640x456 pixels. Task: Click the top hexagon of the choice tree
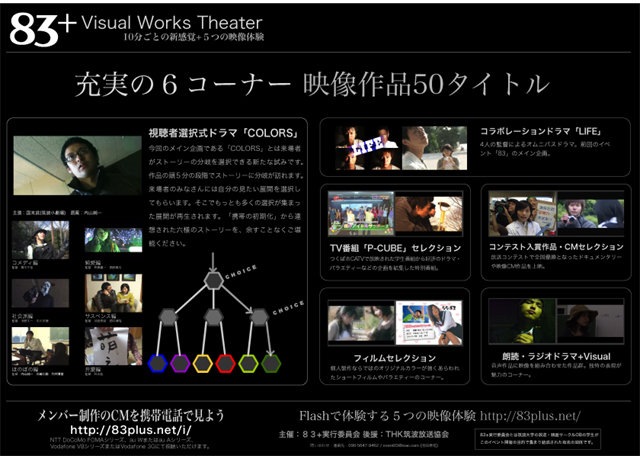click(213, 280)
